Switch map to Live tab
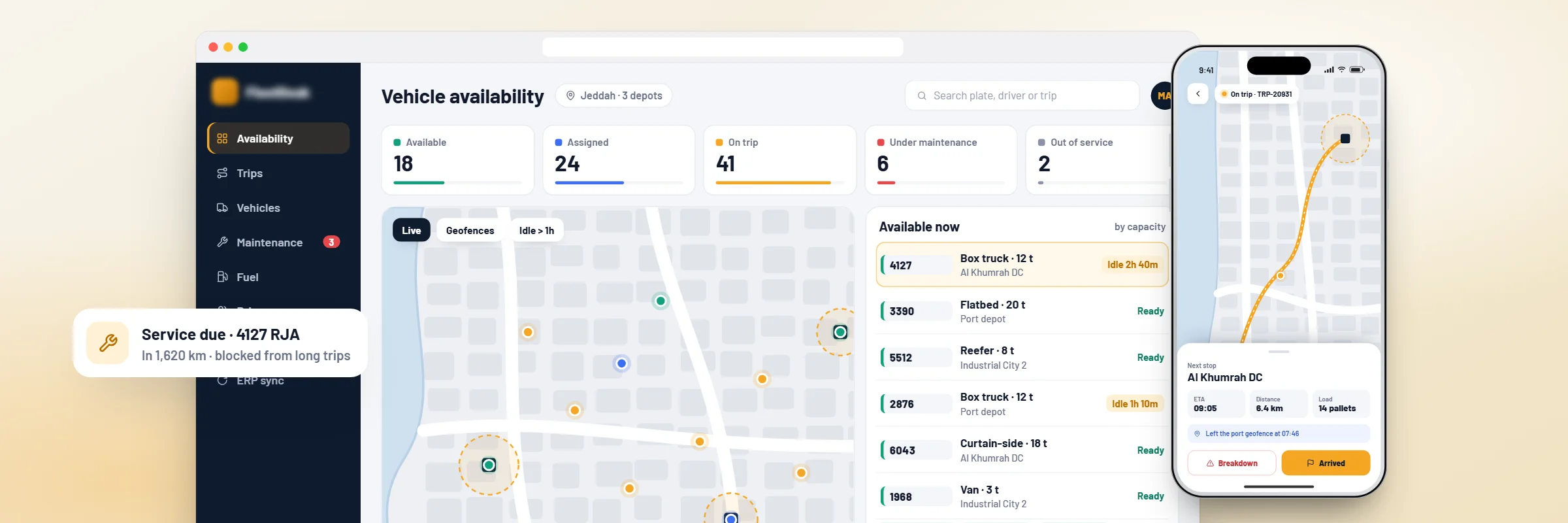The height and width of the screenshot is (523, 1568). click(x=412, y=230)
